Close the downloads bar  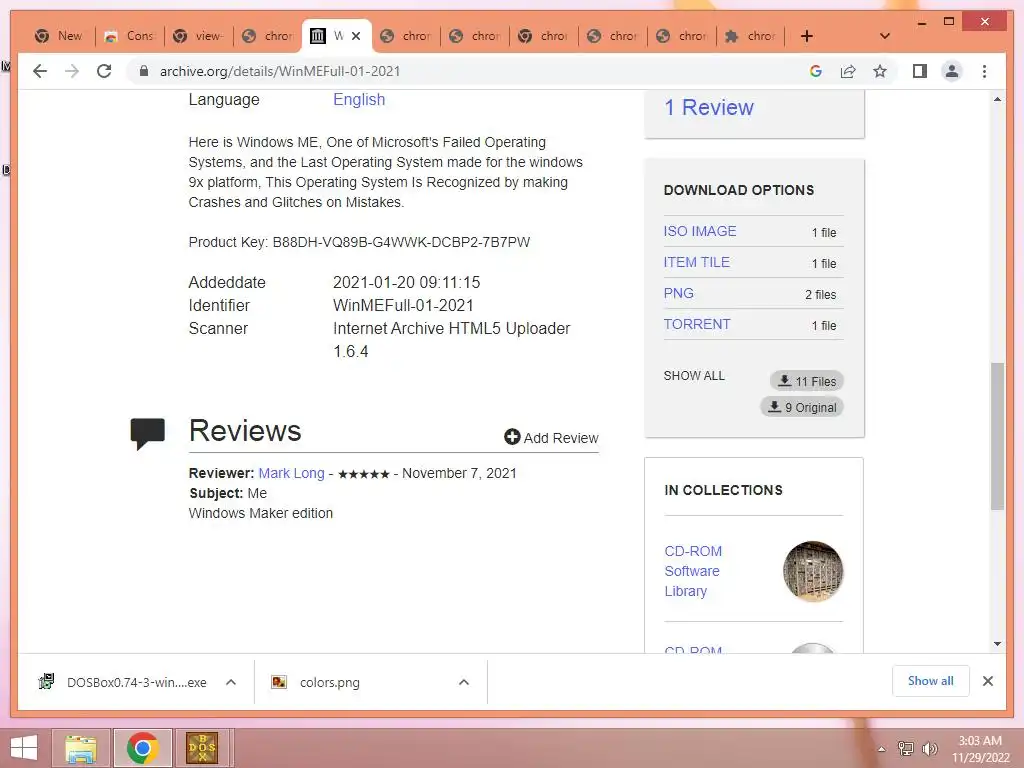click(987, 681)
